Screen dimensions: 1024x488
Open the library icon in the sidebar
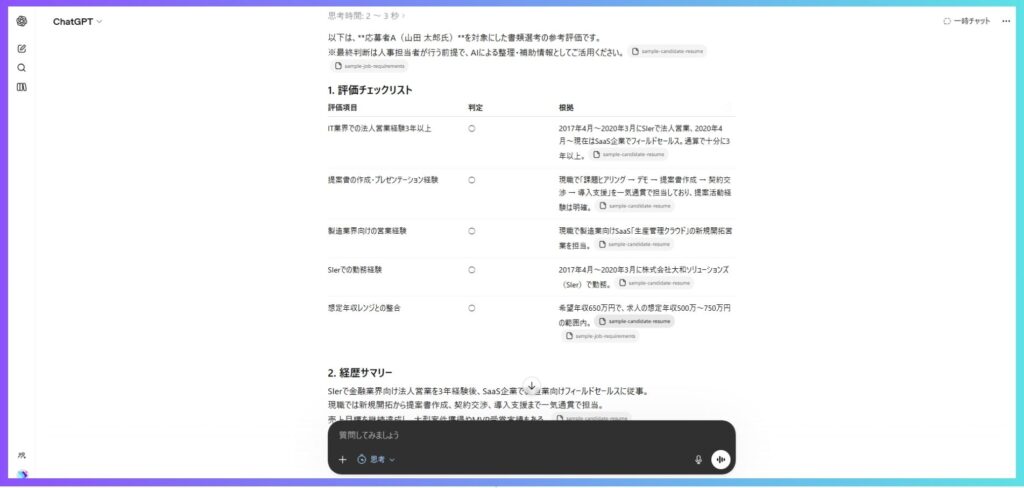[x=22, y=87]
